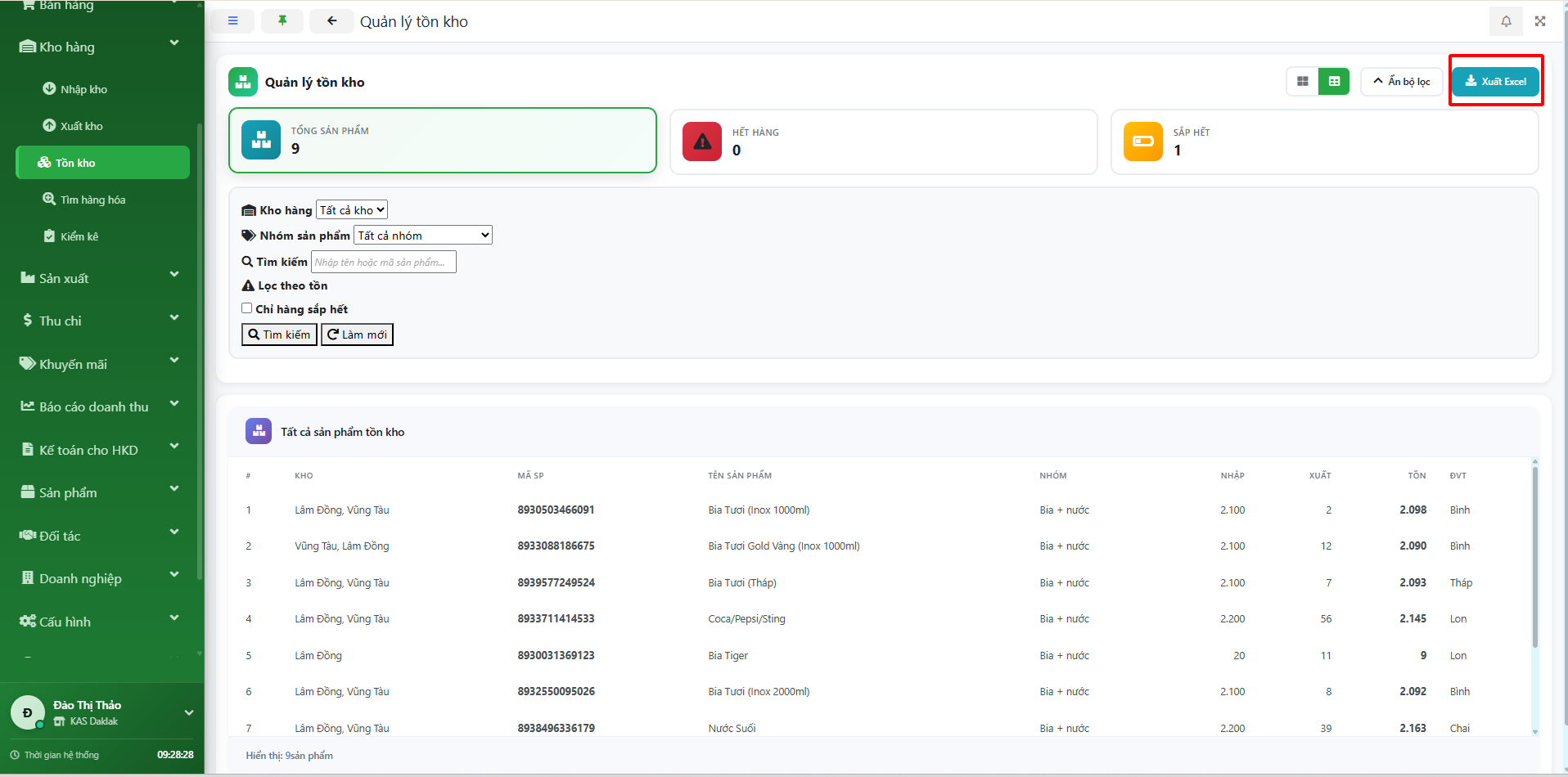Click the back arrow icon
The width and height of the screenshot is (1568, 777).
[x=331, y=21]
